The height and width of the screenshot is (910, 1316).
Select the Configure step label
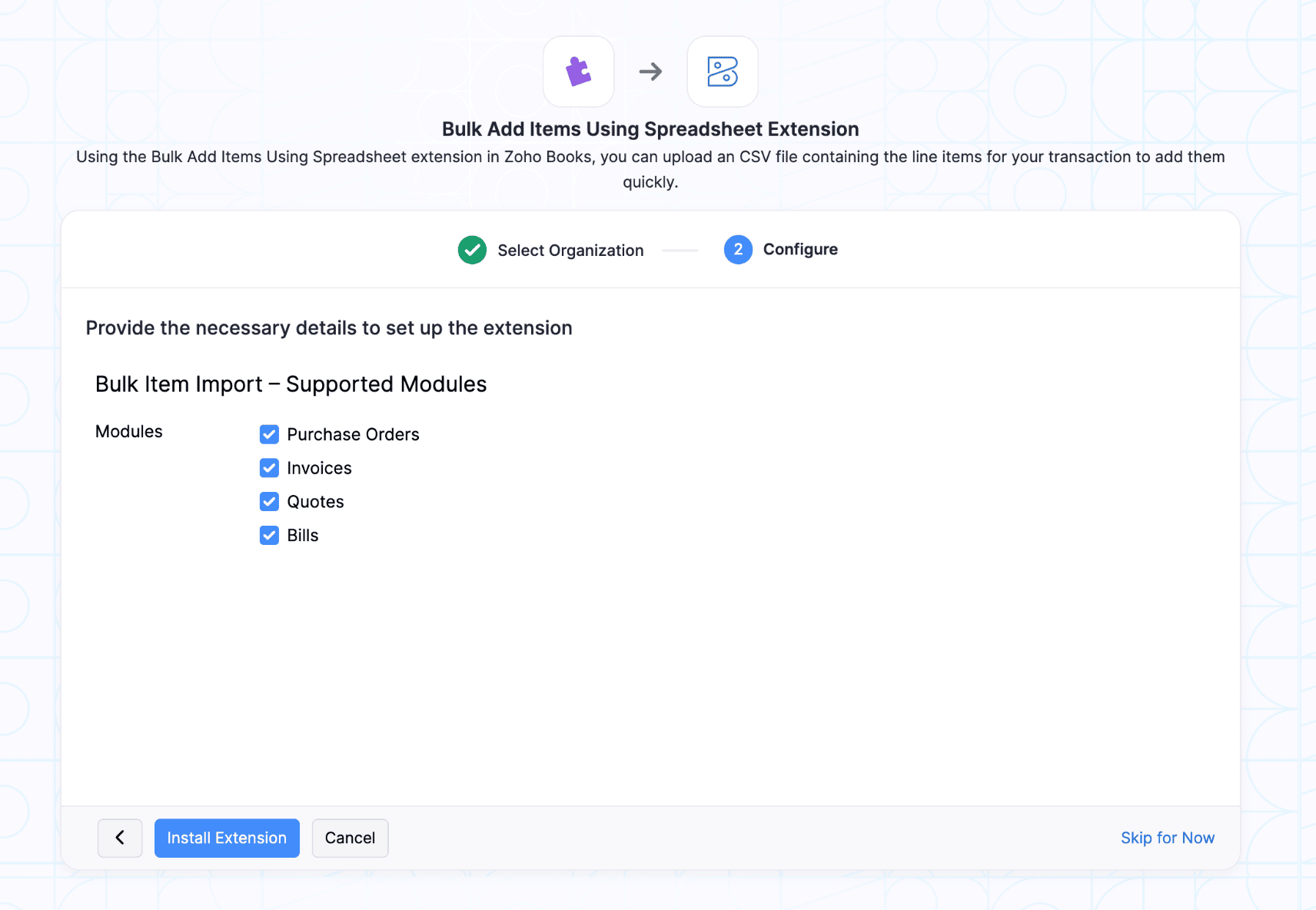click(799, 250)
